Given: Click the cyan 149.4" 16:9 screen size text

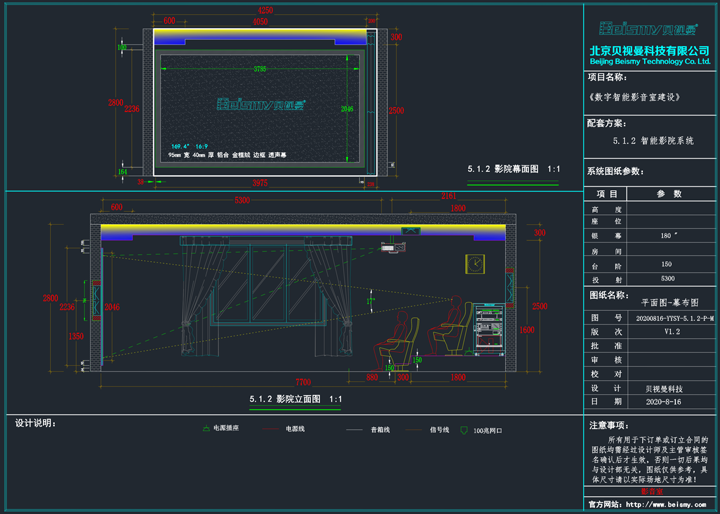Looking at the screenshot, I should click(189, 147).
